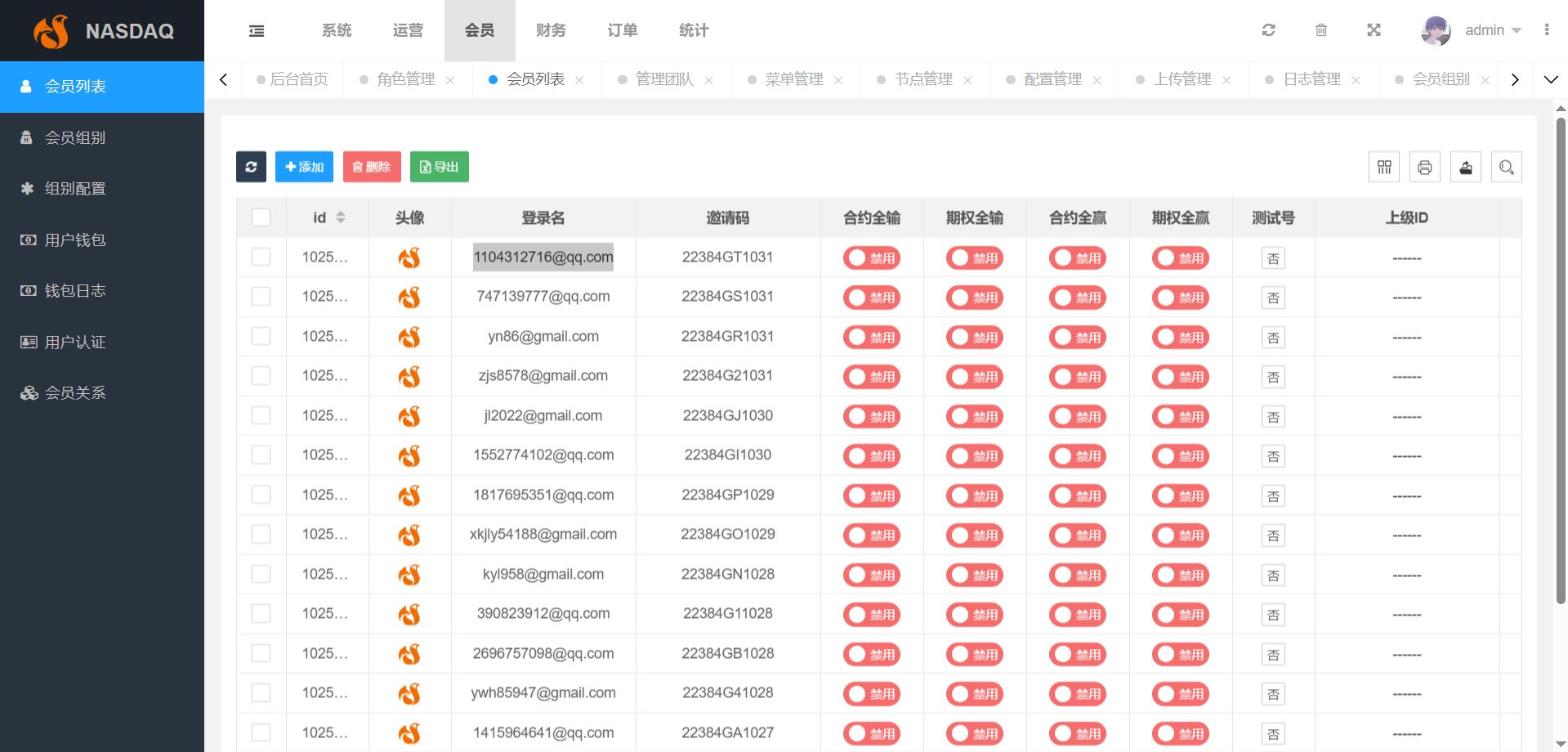Click the table refresh icon button

[x=251, y=167]
